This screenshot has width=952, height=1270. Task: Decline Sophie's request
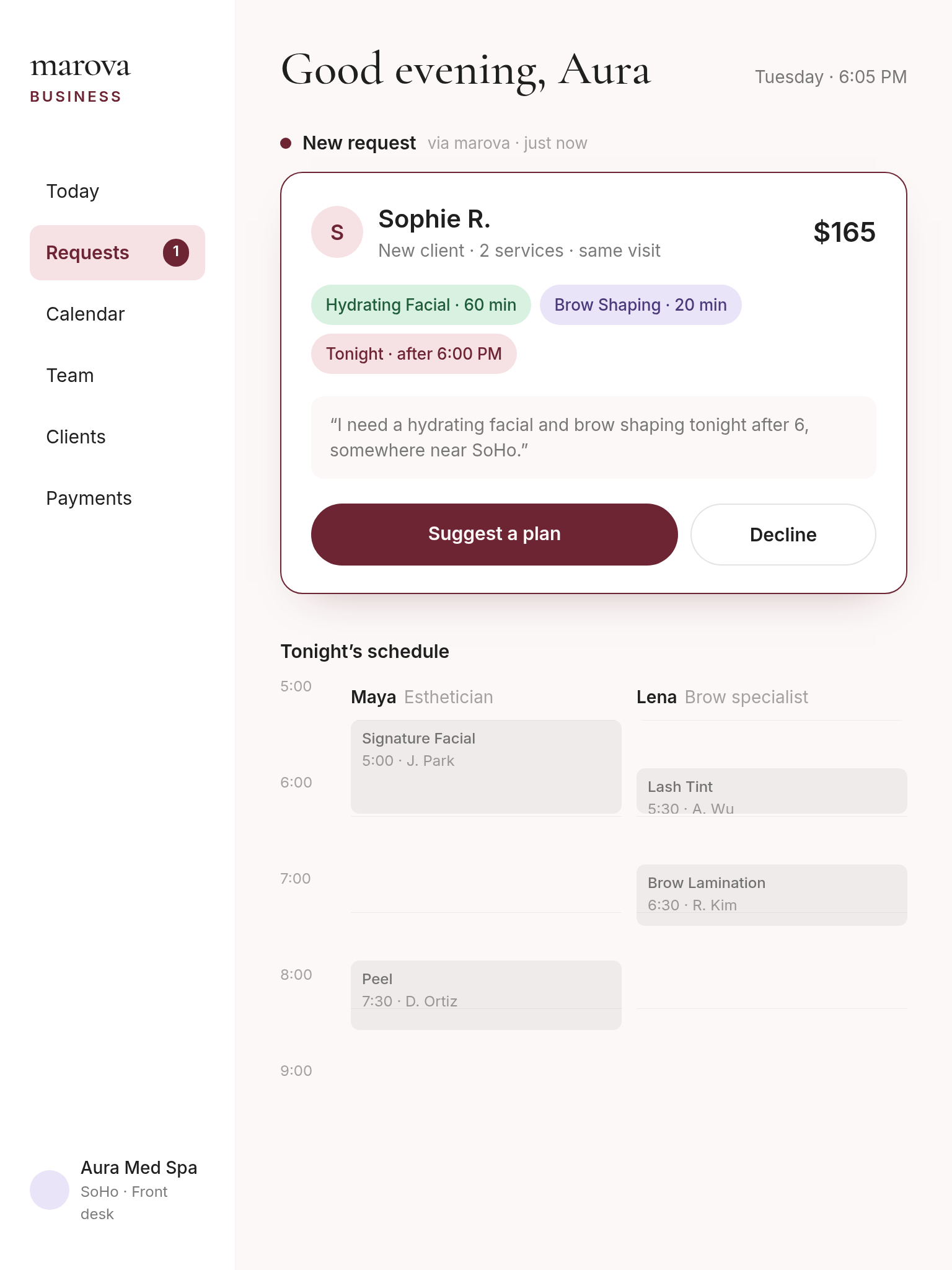pos(783,534)
